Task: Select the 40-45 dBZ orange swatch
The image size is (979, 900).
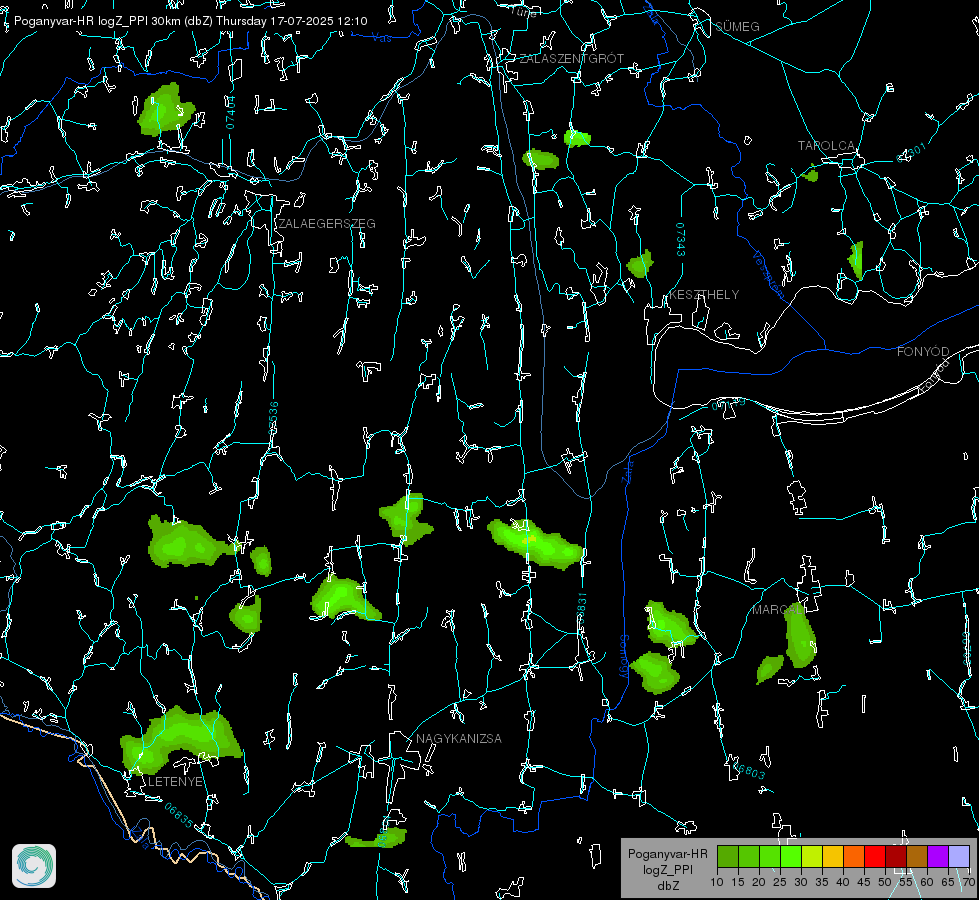Action: 854,857
